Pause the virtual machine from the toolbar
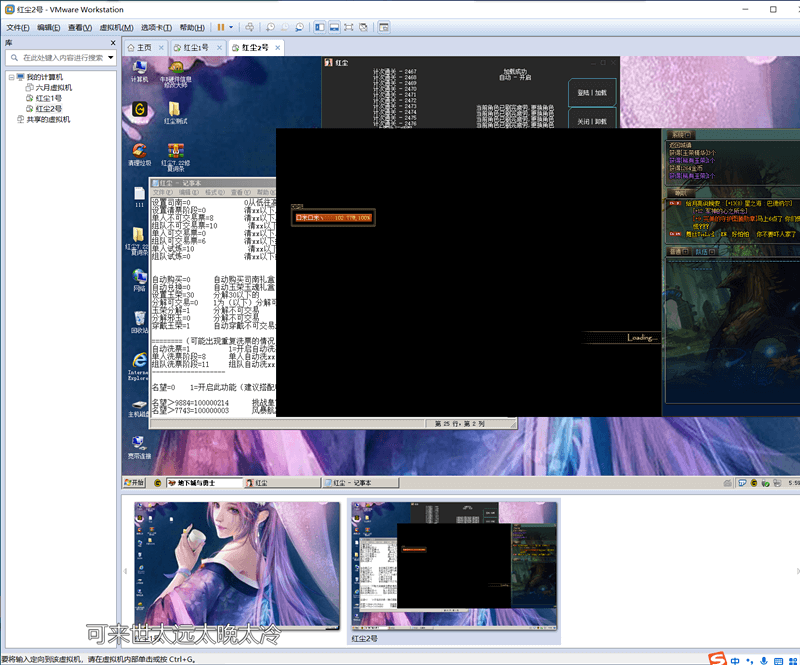800x665 pixels. [x=220, y=27]
